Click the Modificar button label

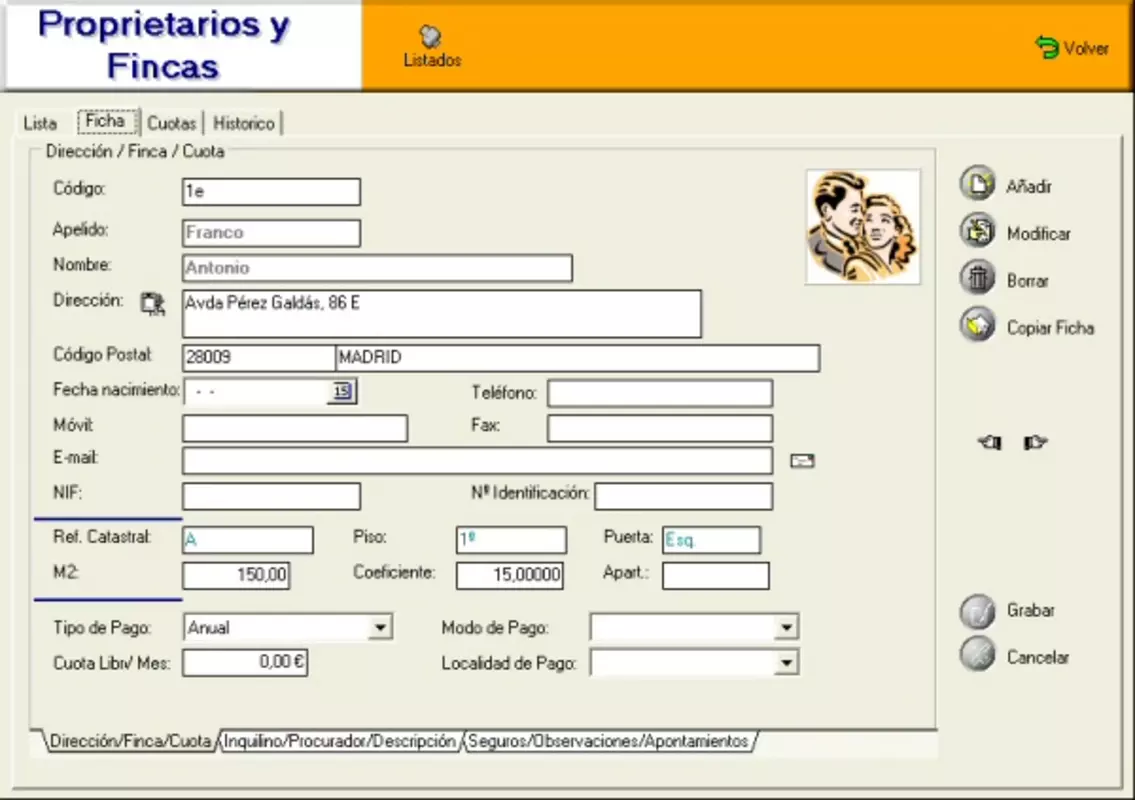tap(1039, 234)
